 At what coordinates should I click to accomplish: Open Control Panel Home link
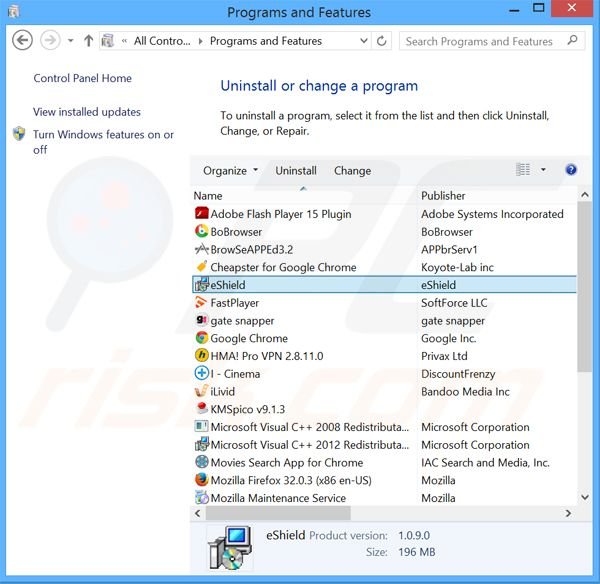point(83,78)
